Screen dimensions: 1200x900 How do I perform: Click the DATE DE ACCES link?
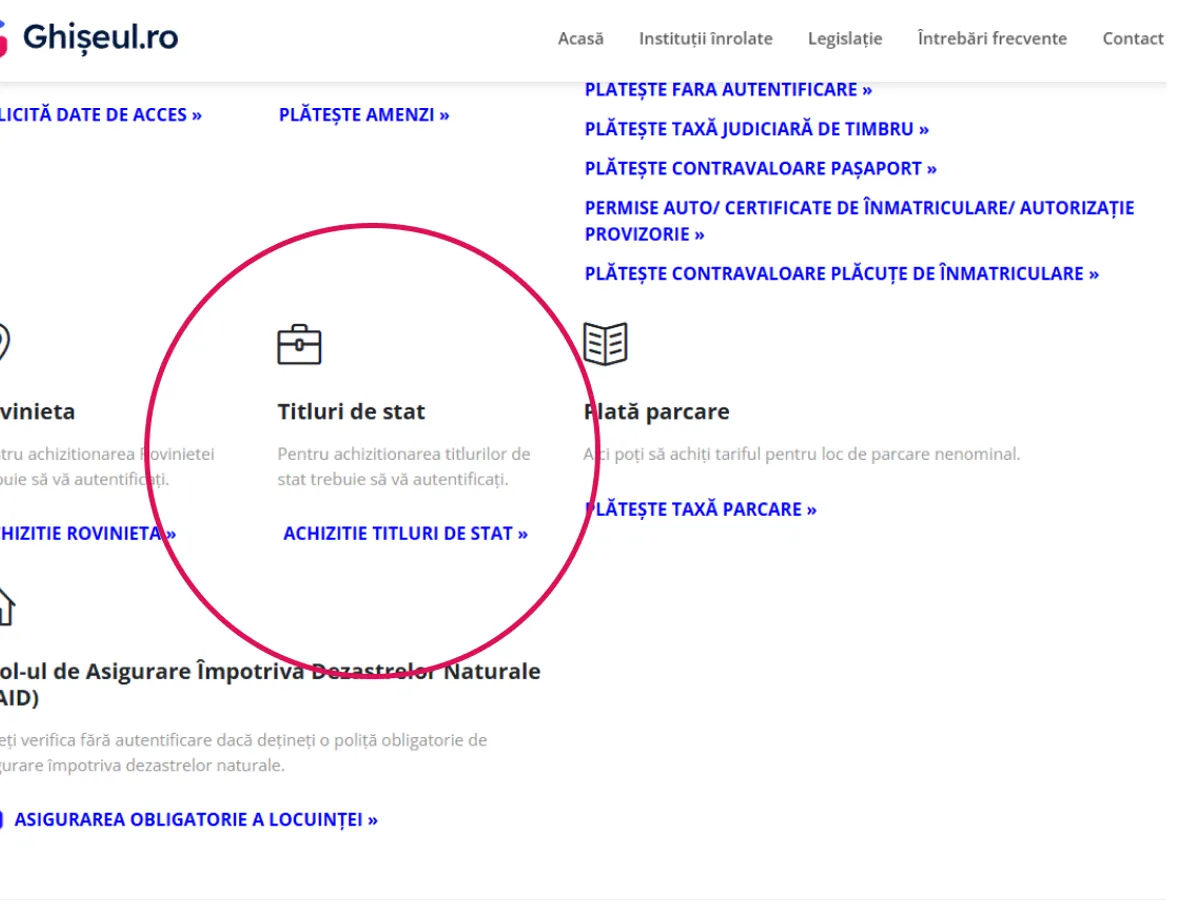(100, 115)
